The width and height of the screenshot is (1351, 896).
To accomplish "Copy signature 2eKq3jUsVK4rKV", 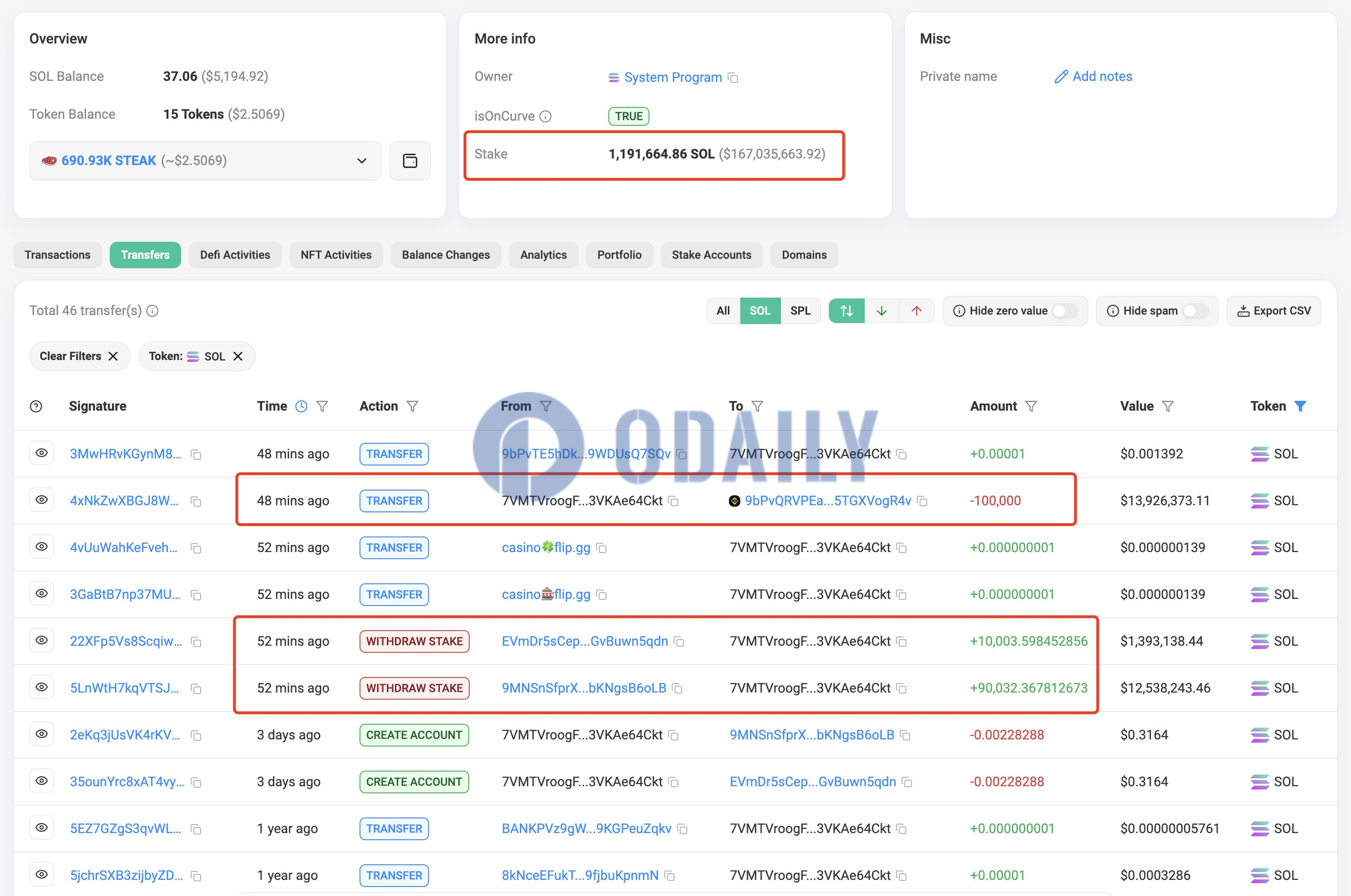I will pyautogui.click(x=196, y=736).
